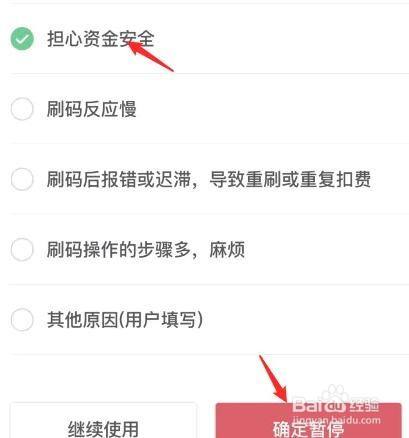Select the 刷码反应慢 radio circle
409x438 pixels.
tap(22, 109)
